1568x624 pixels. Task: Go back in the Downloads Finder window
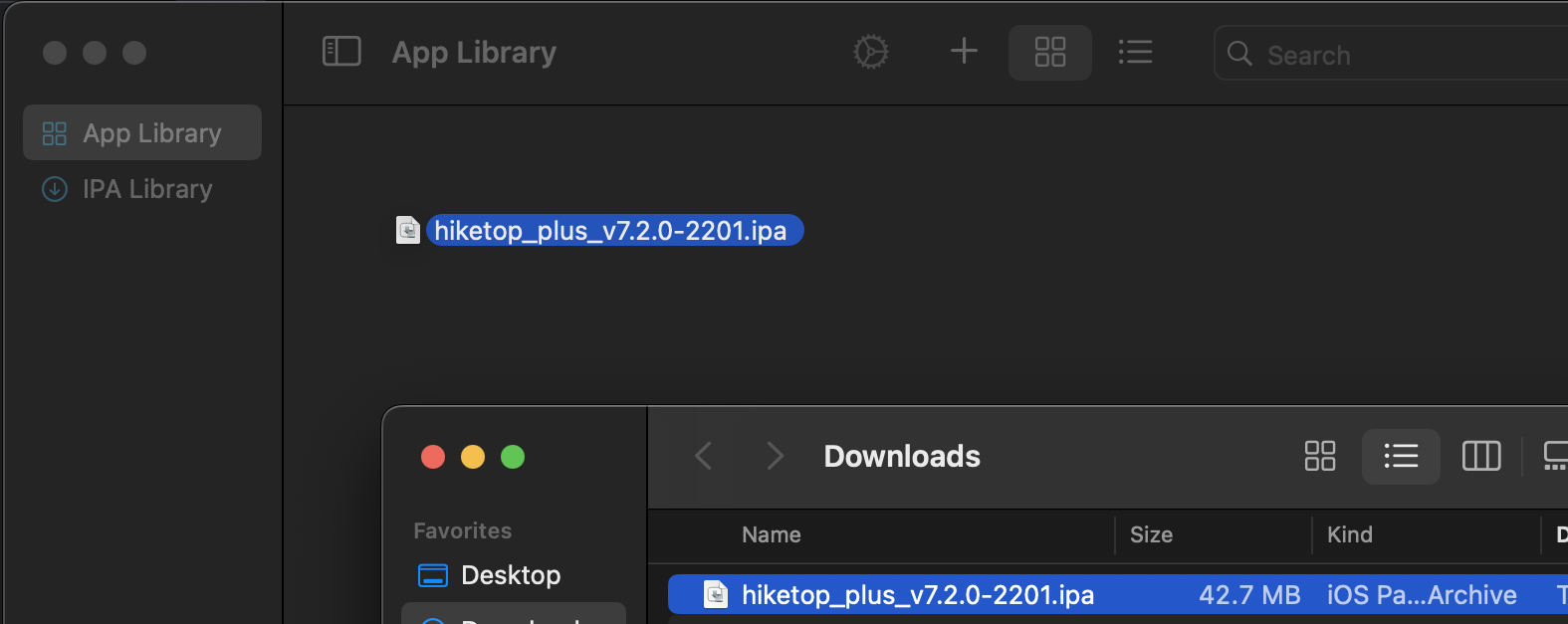pos(704,456)
